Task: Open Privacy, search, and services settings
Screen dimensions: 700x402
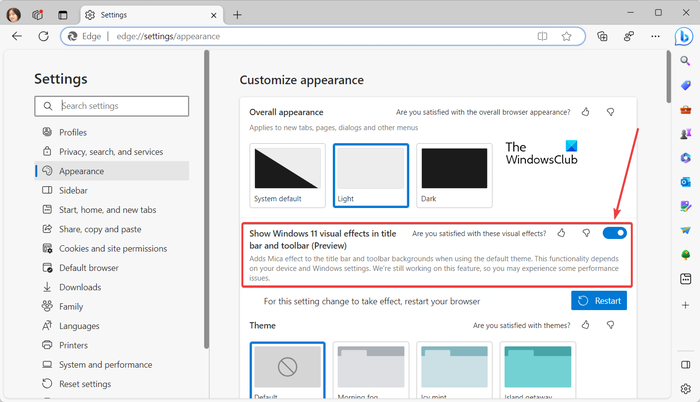Action: pyautogui.click(x=112, y=152)
